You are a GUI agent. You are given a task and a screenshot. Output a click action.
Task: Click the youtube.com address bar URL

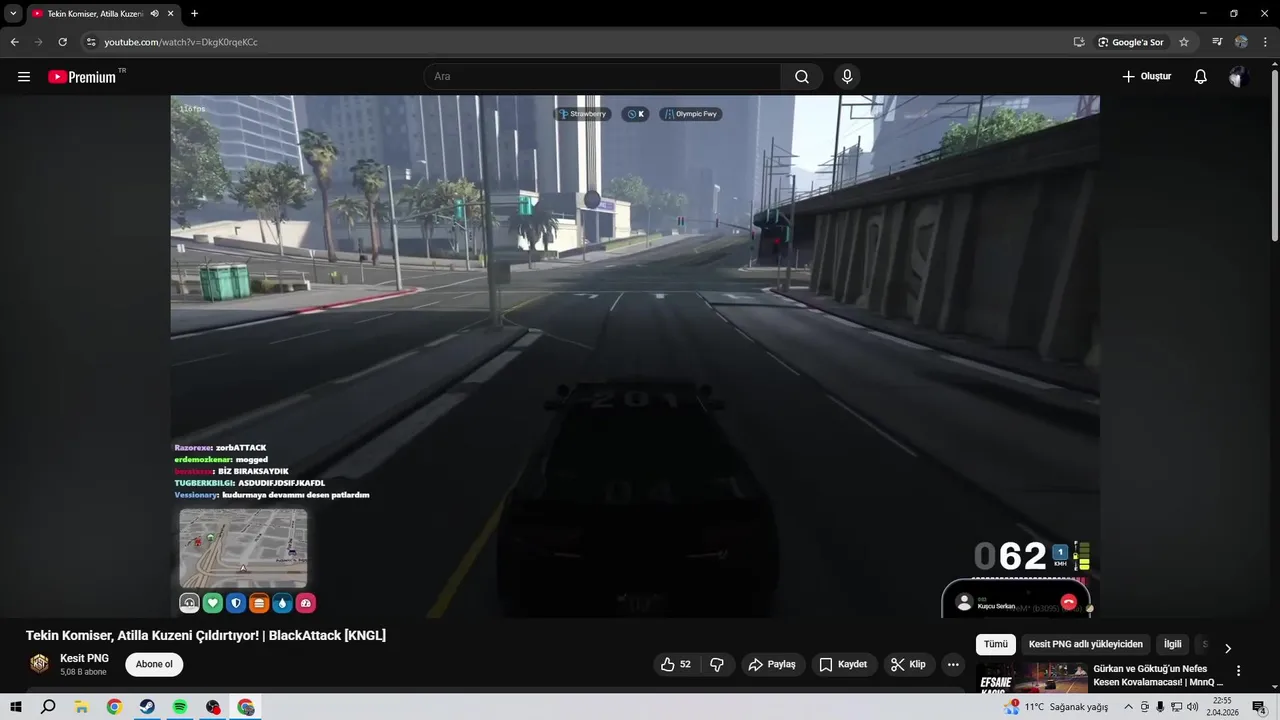click(x=181, y=42)
